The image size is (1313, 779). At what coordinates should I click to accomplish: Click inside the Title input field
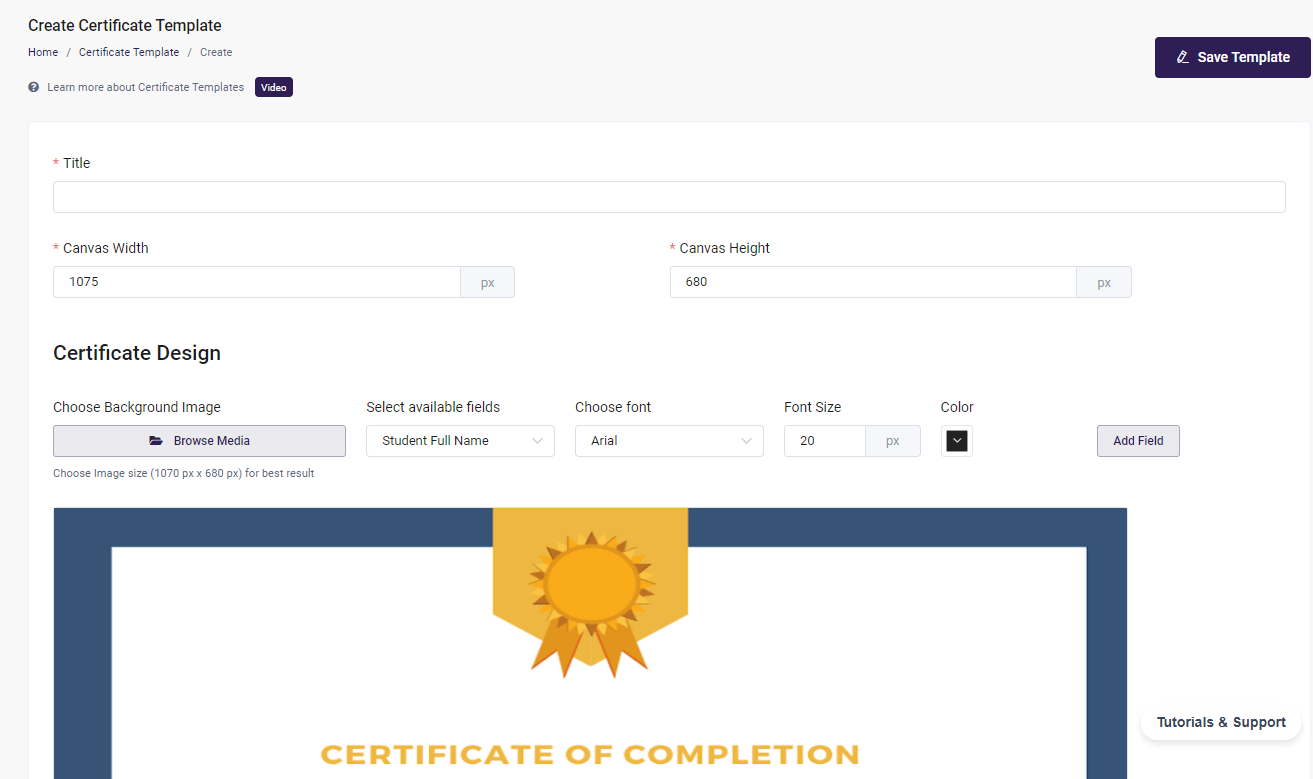(x=669, y=196)
